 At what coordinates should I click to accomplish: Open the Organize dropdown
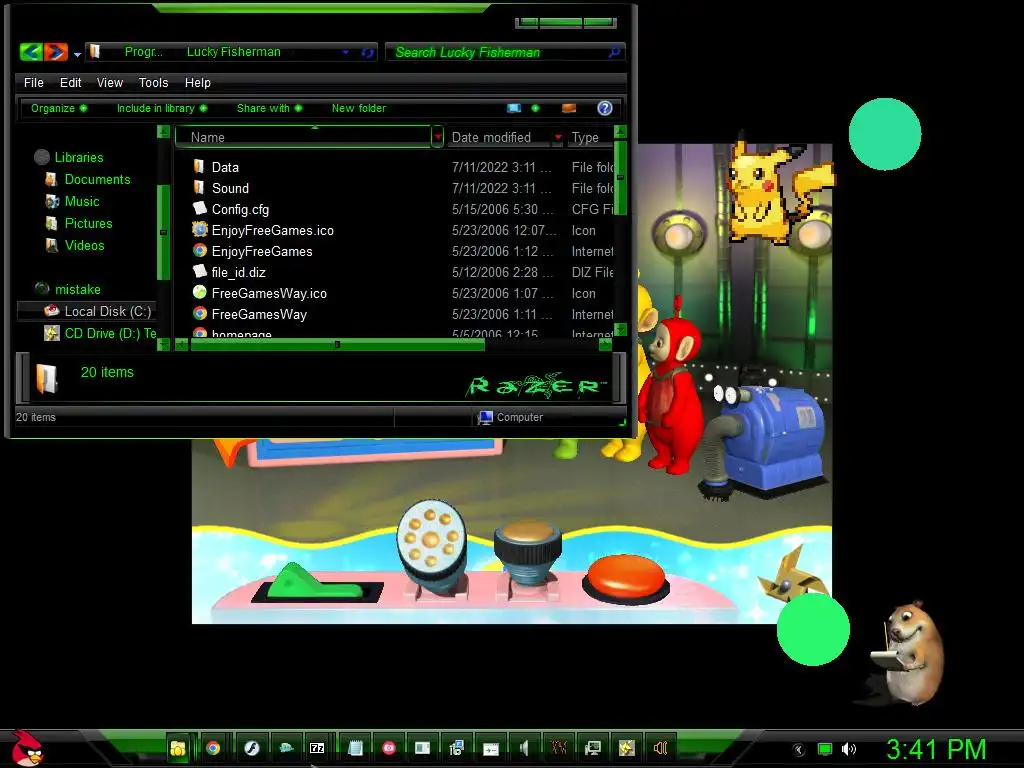tap(59, 108)
